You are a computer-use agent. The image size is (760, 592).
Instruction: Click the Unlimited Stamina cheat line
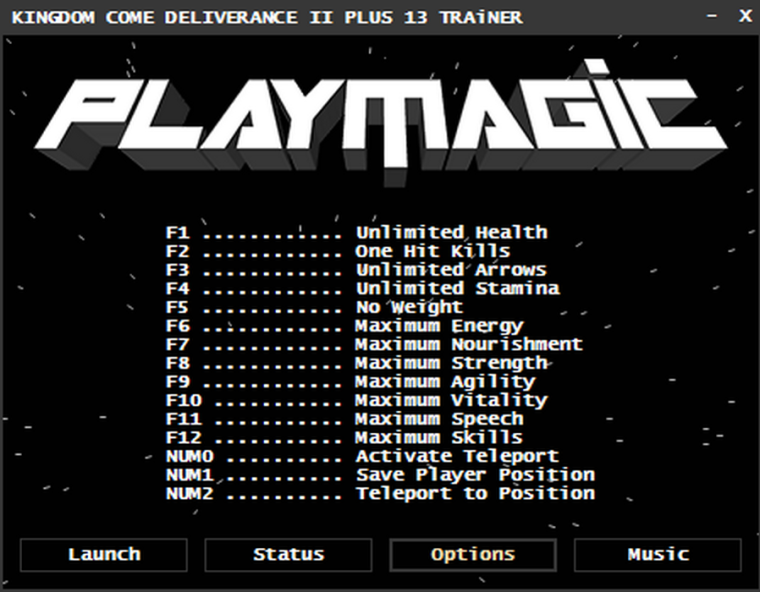pos(363,288)
